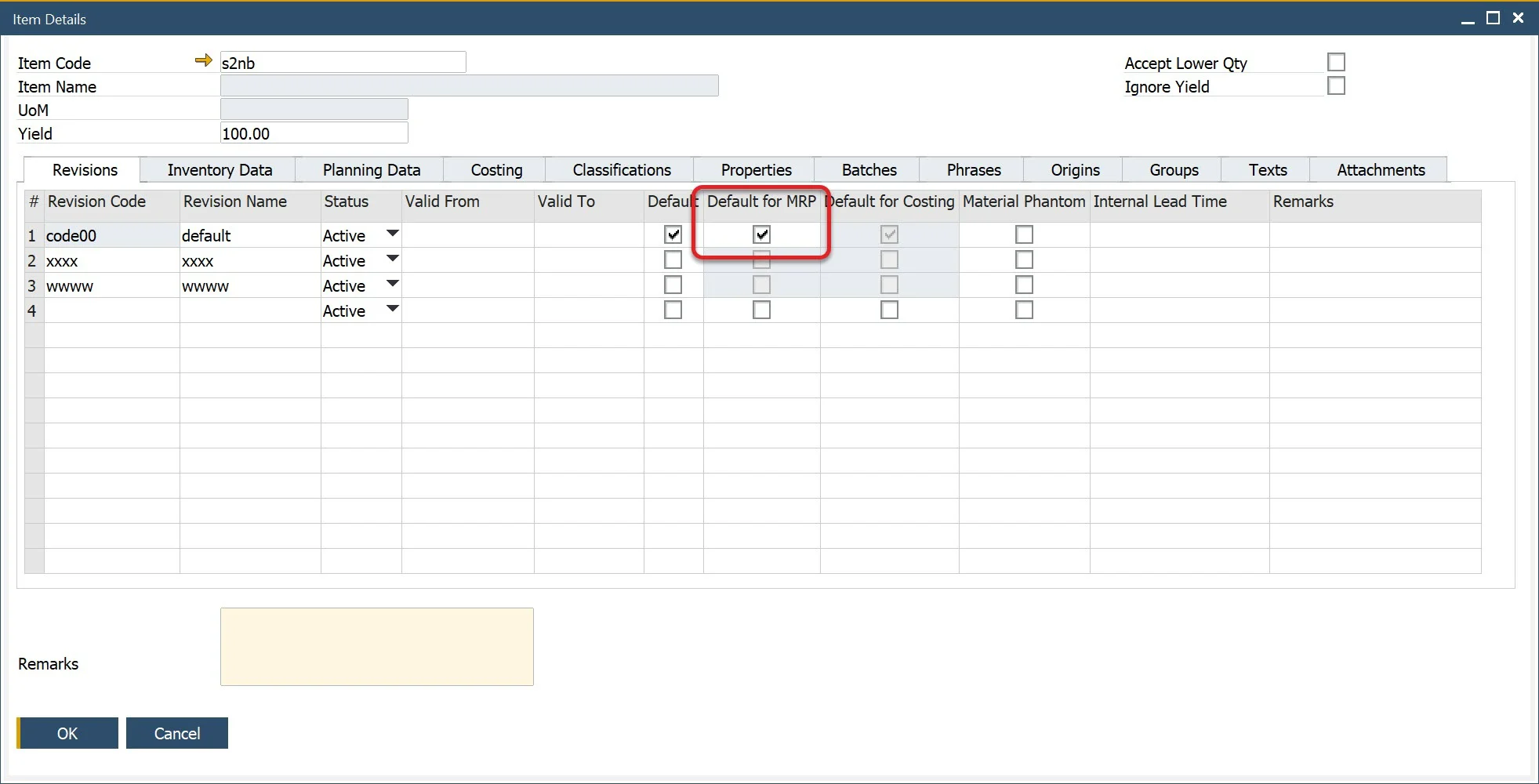1539x784 pixels.
Task: Click into the Remarks text area
Action: pos(376,647)
